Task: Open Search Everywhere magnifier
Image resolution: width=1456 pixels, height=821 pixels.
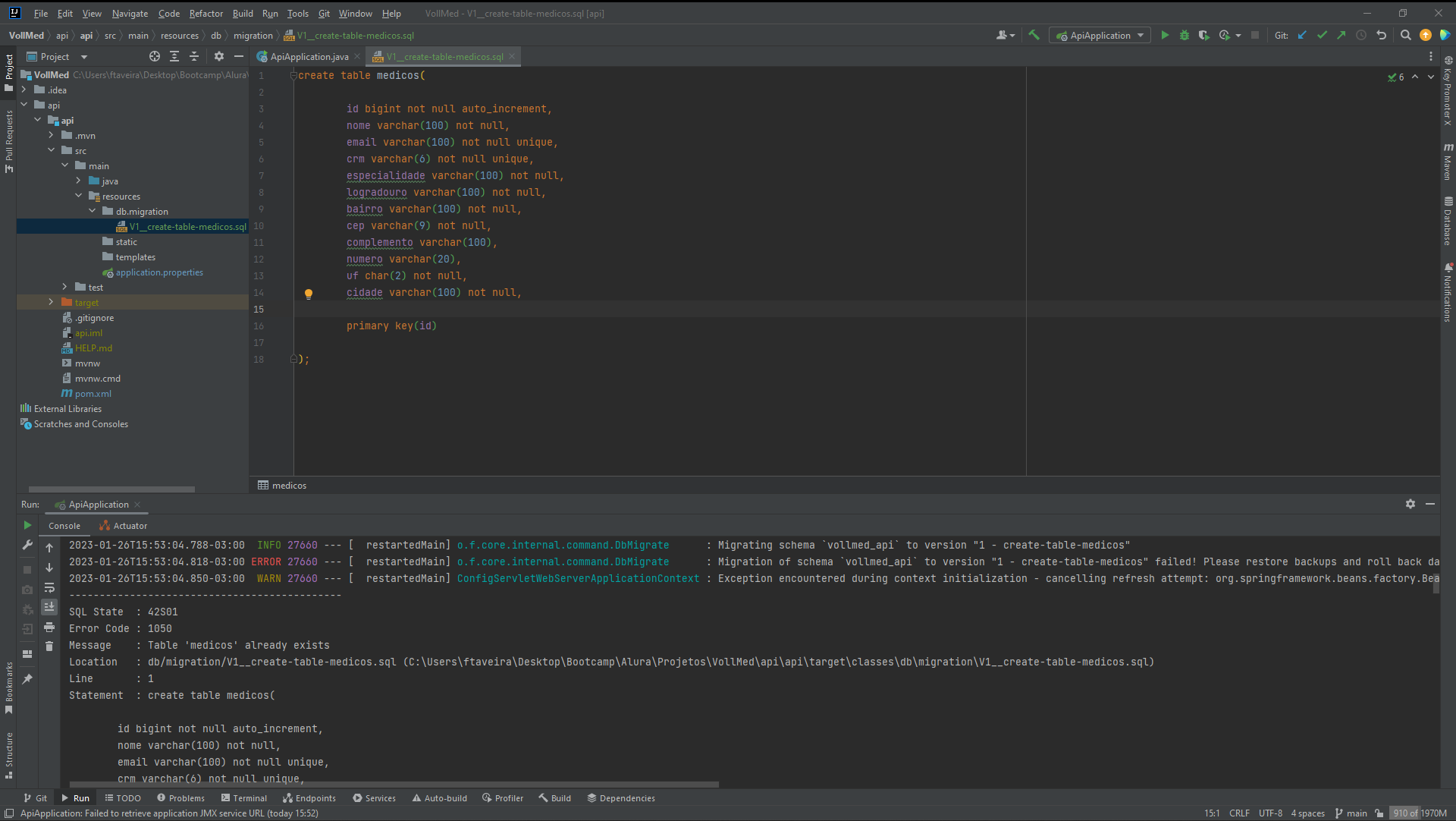Action: point(1405,35)
